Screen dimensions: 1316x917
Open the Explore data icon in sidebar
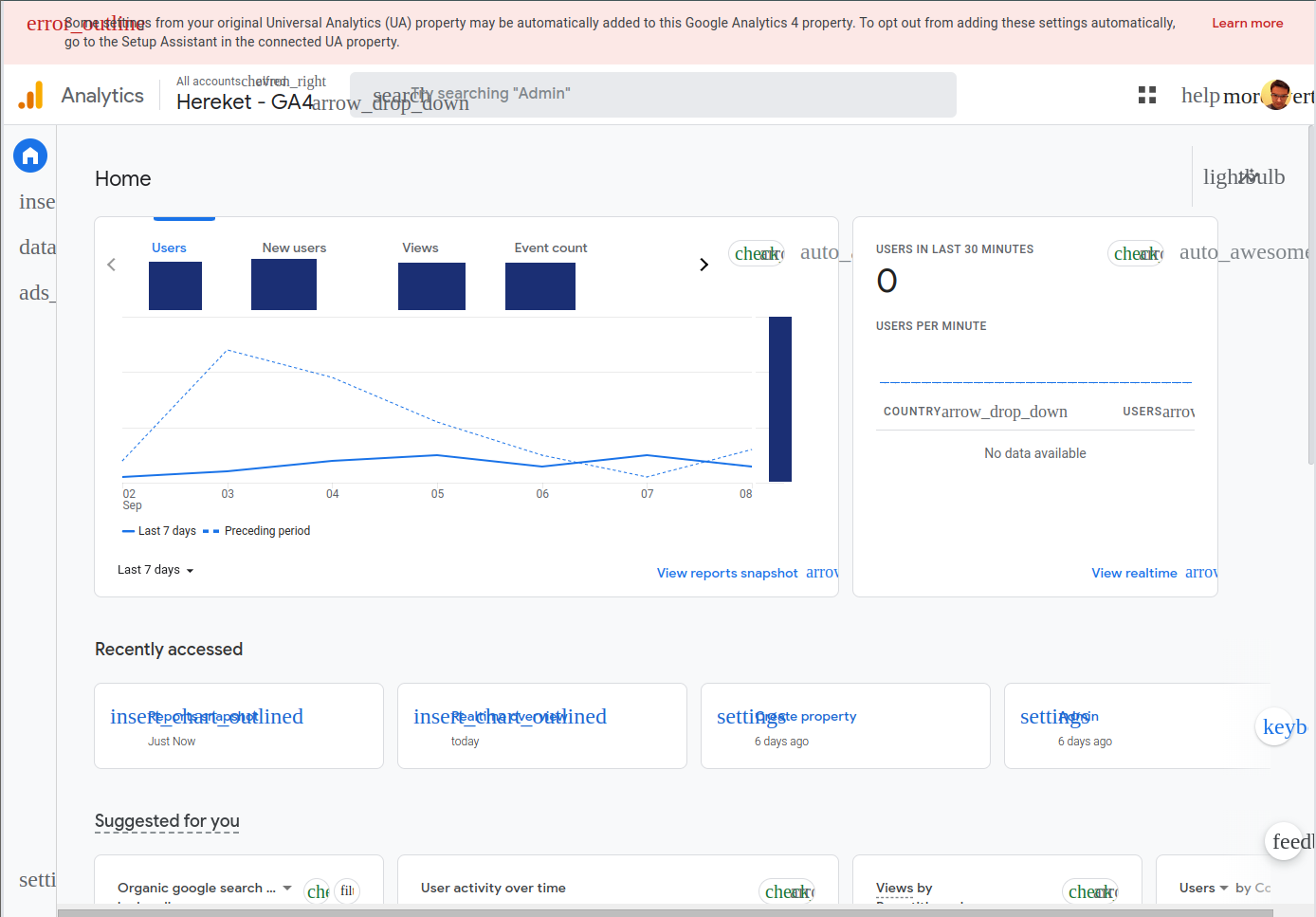click(36, 248)
